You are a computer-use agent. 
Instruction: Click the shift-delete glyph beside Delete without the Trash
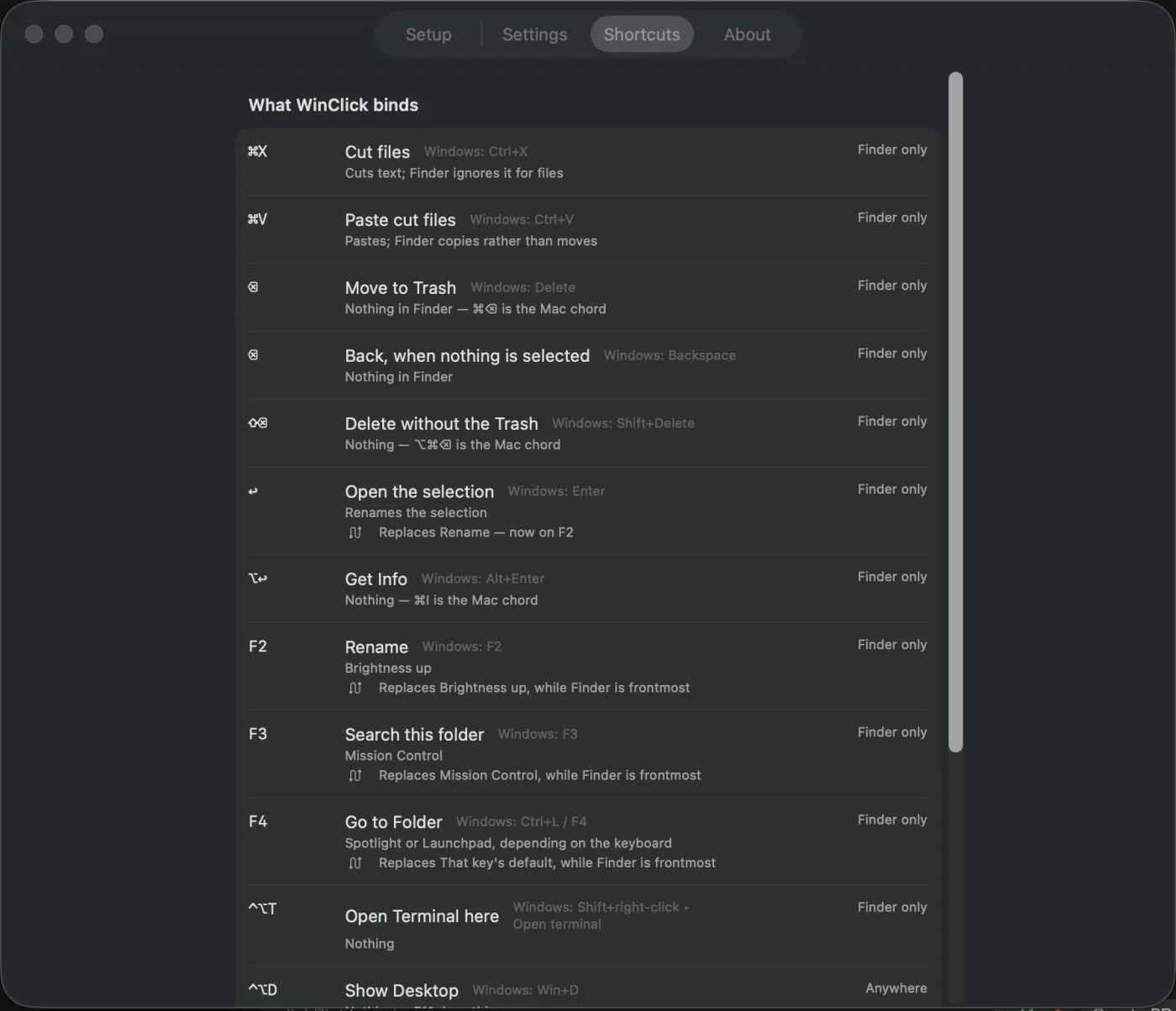tap(258, 423)
